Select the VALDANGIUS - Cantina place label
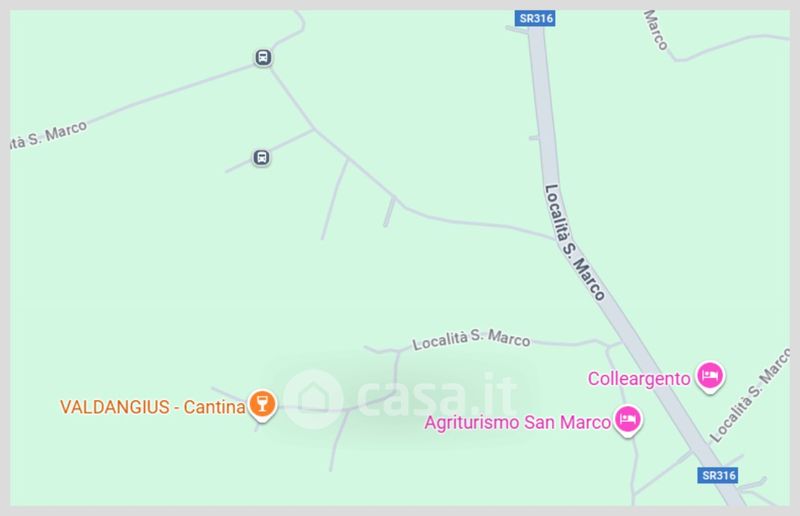The height and width of the screenshot is (516, 800). point(153,407)
